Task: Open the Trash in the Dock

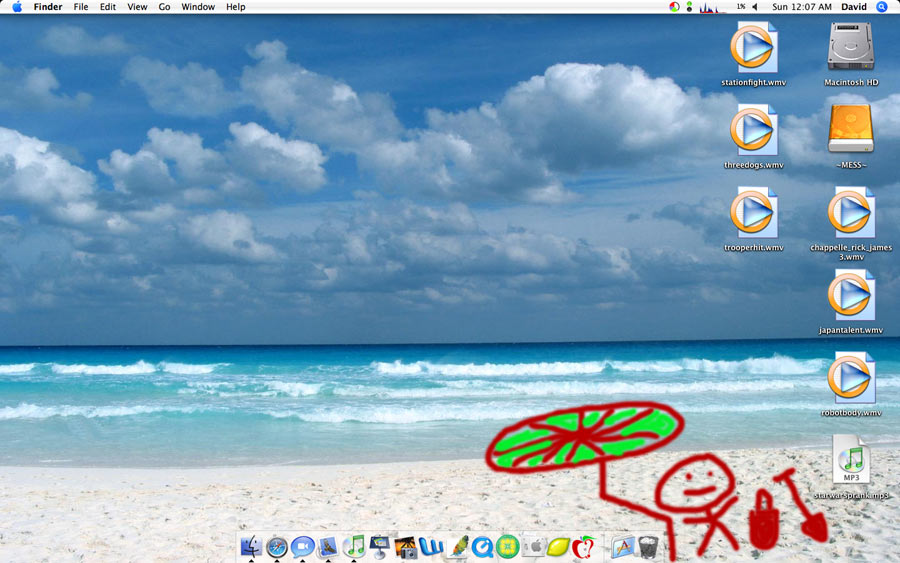Action: [649, 547]
